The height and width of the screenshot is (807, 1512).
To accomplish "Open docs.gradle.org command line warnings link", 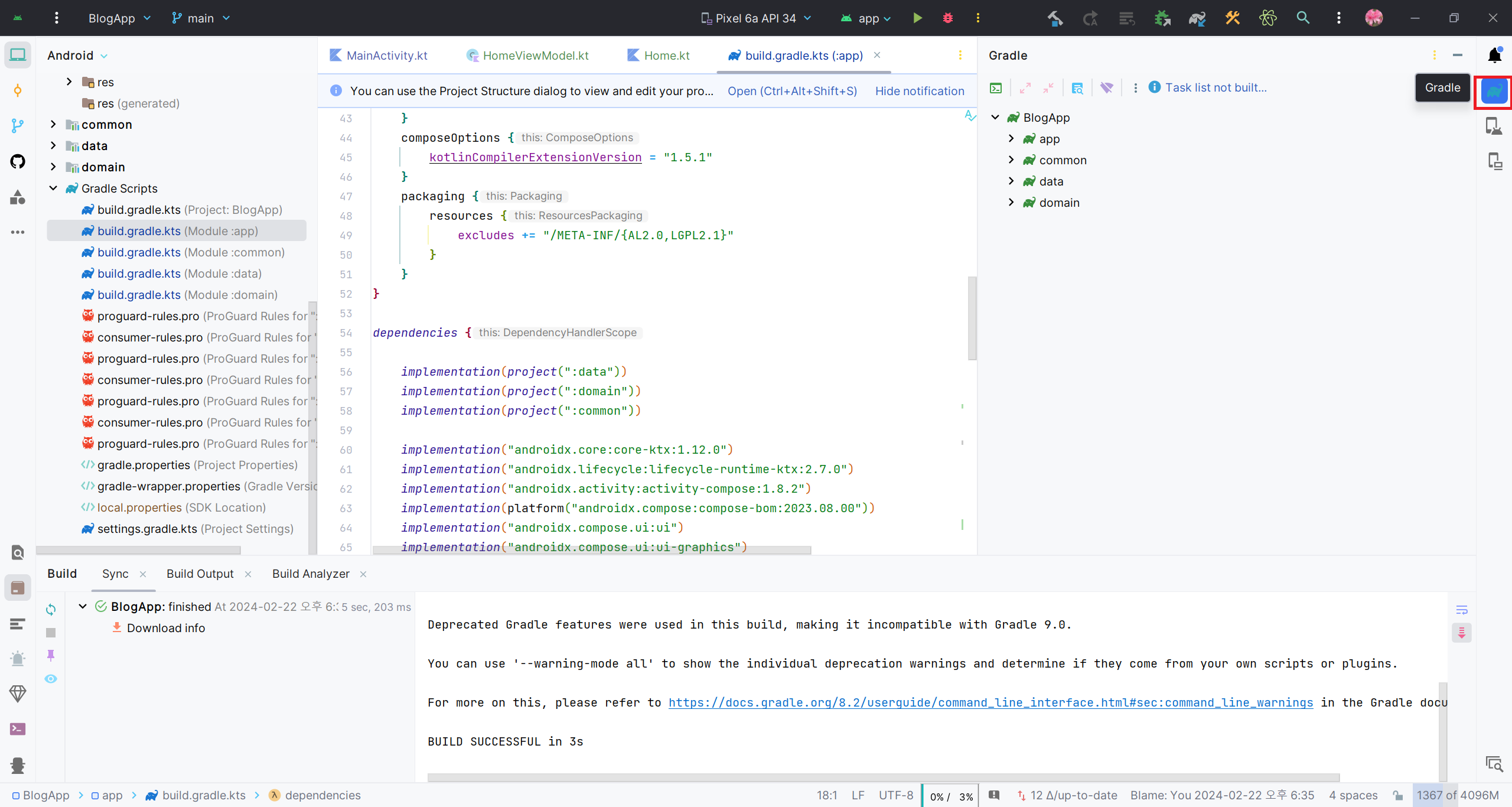I will 990,702.
